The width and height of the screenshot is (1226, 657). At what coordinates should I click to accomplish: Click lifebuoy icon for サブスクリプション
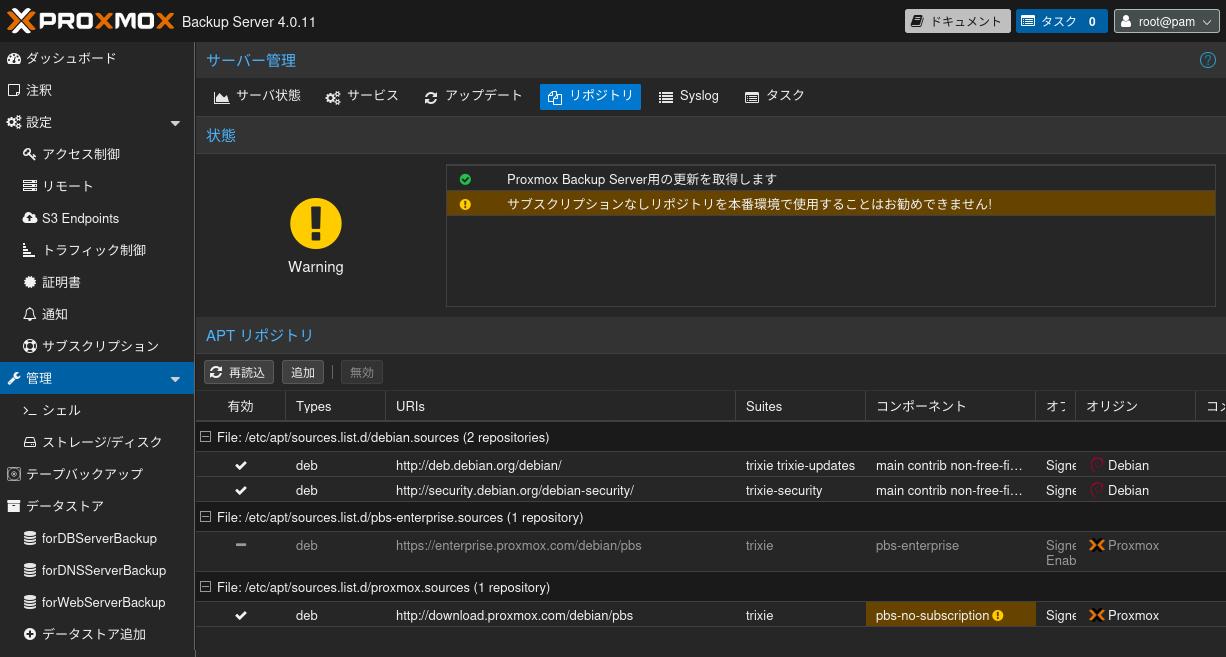(x=30, y=346)
